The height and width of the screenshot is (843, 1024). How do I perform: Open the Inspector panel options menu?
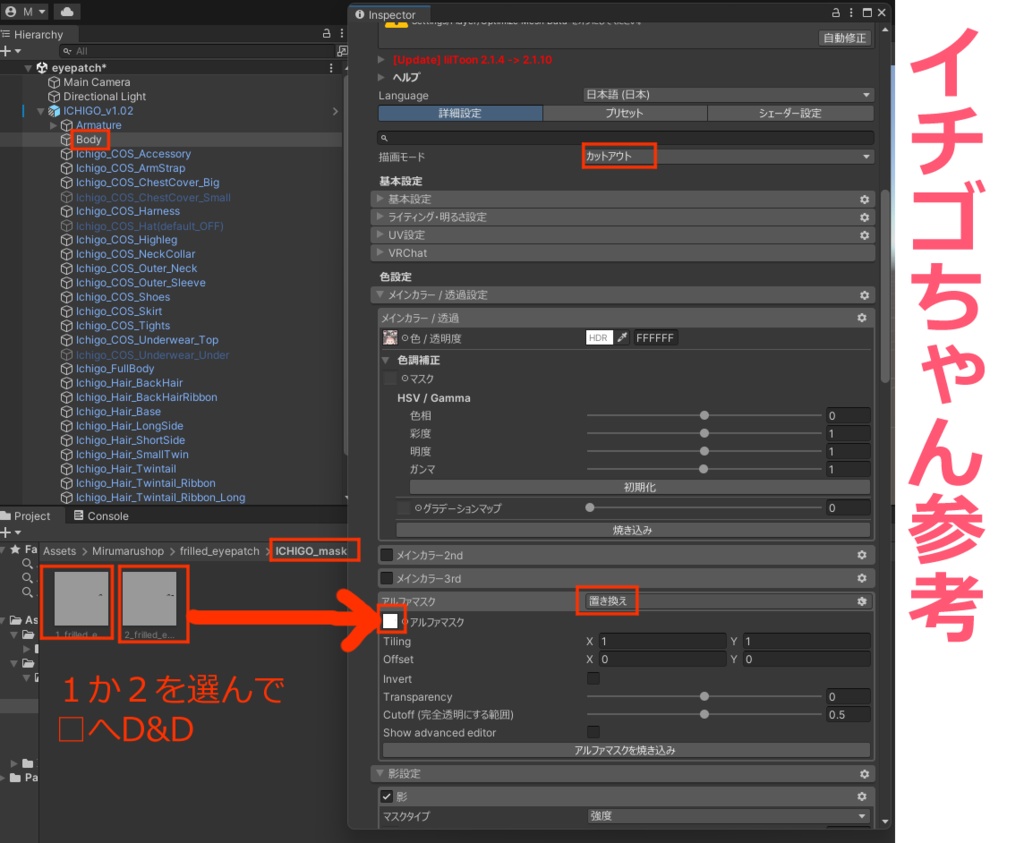(851, 12)
